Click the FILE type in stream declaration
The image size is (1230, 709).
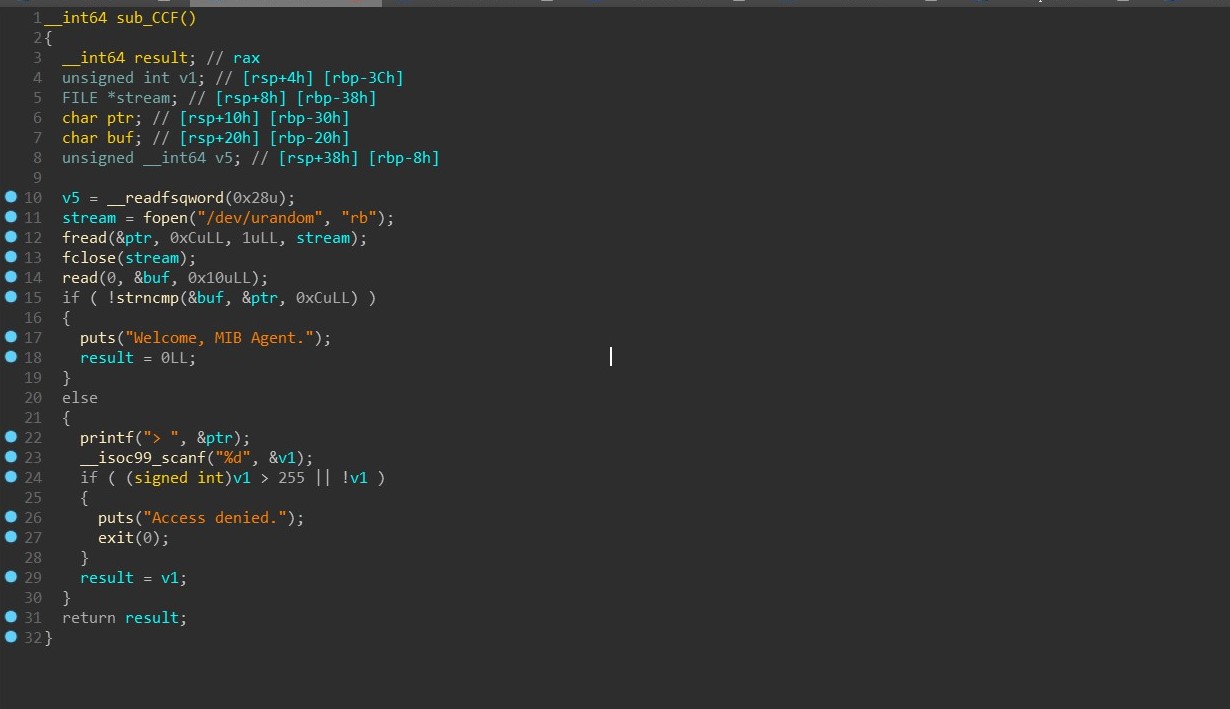(79, 98)
